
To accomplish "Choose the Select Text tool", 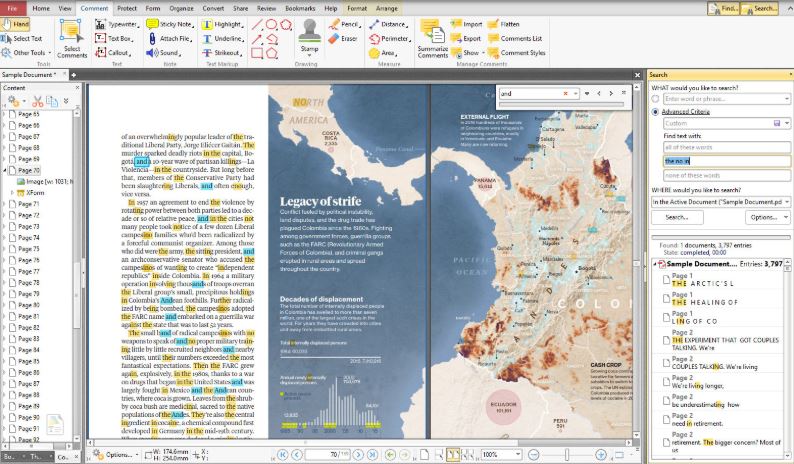I will click(x=22, y=38).
